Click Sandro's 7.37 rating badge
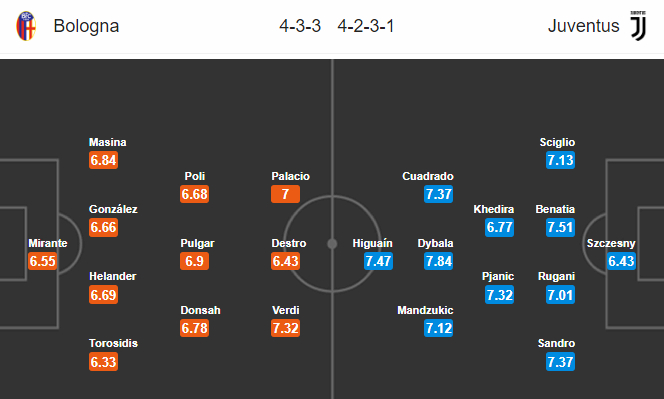This screenshot has height=399, width=664. [x=560, y=362]
